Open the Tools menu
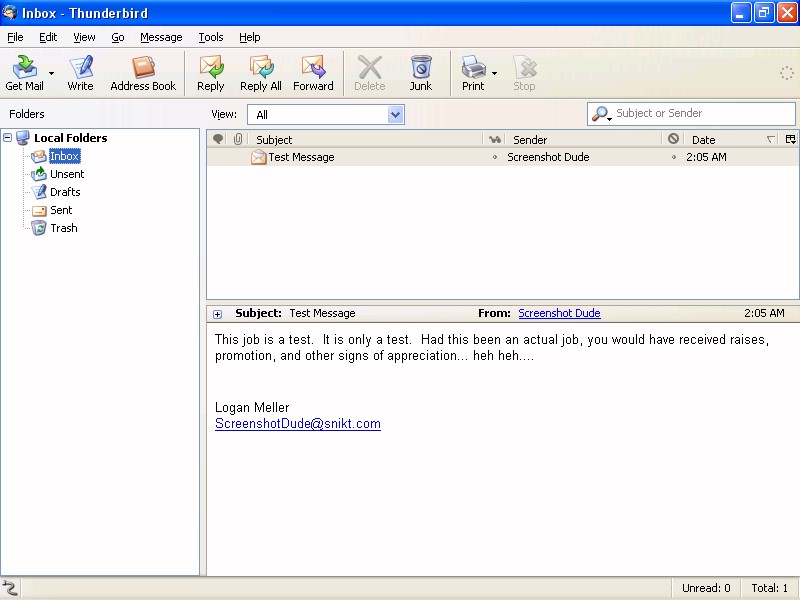The image size is (800, 600). point(211,37)
